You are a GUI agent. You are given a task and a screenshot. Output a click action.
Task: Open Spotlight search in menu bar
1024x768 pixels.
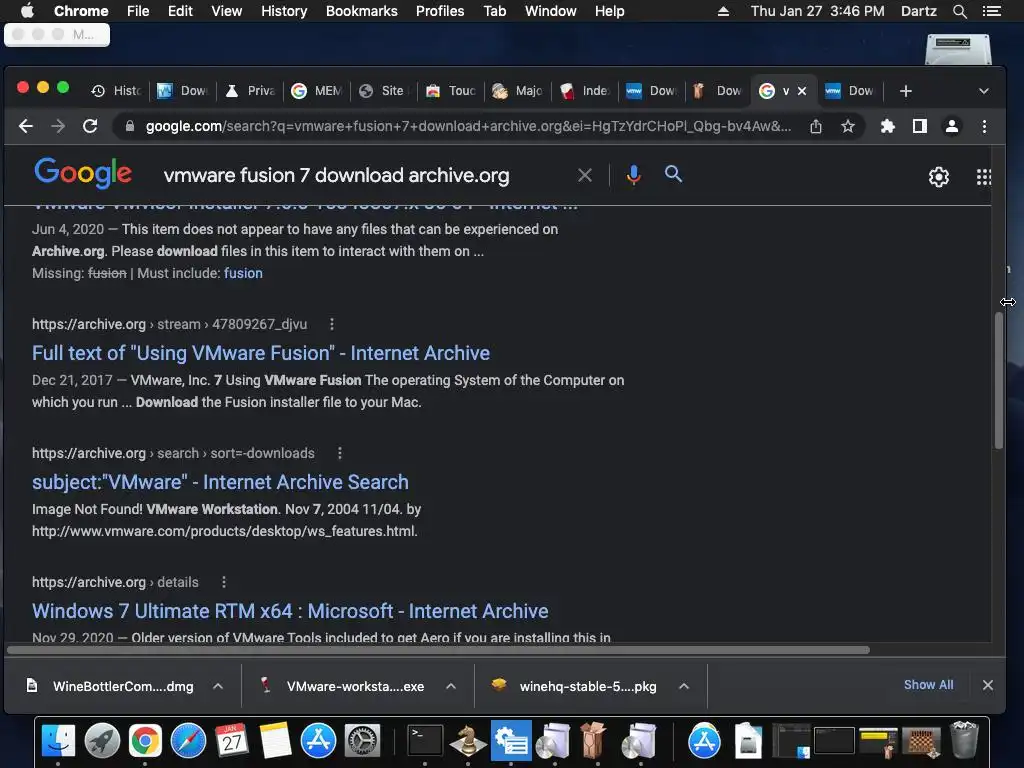pos(959,11)
